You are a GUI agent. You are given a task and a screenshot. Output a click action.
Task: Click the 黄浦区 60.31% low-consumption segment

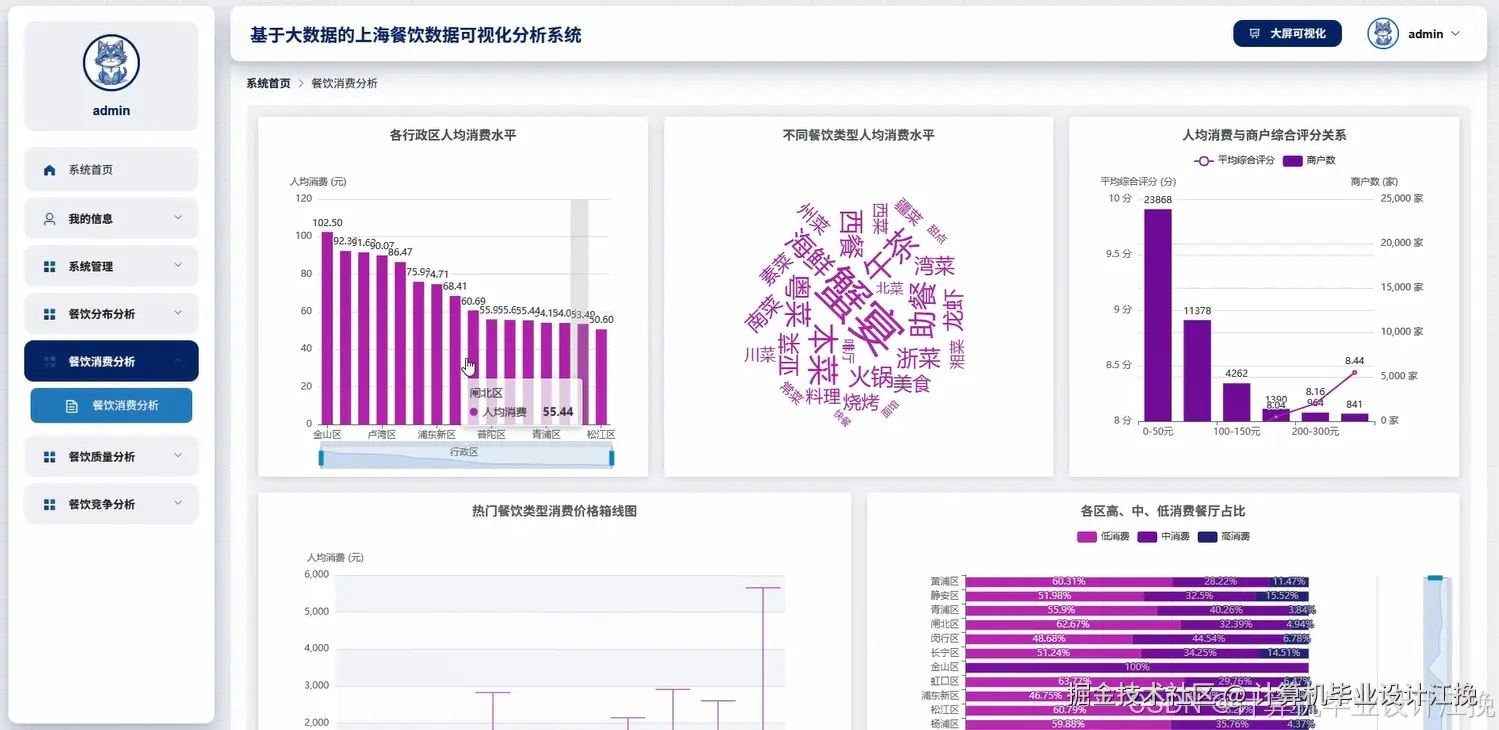click(x=1068, y=581)
